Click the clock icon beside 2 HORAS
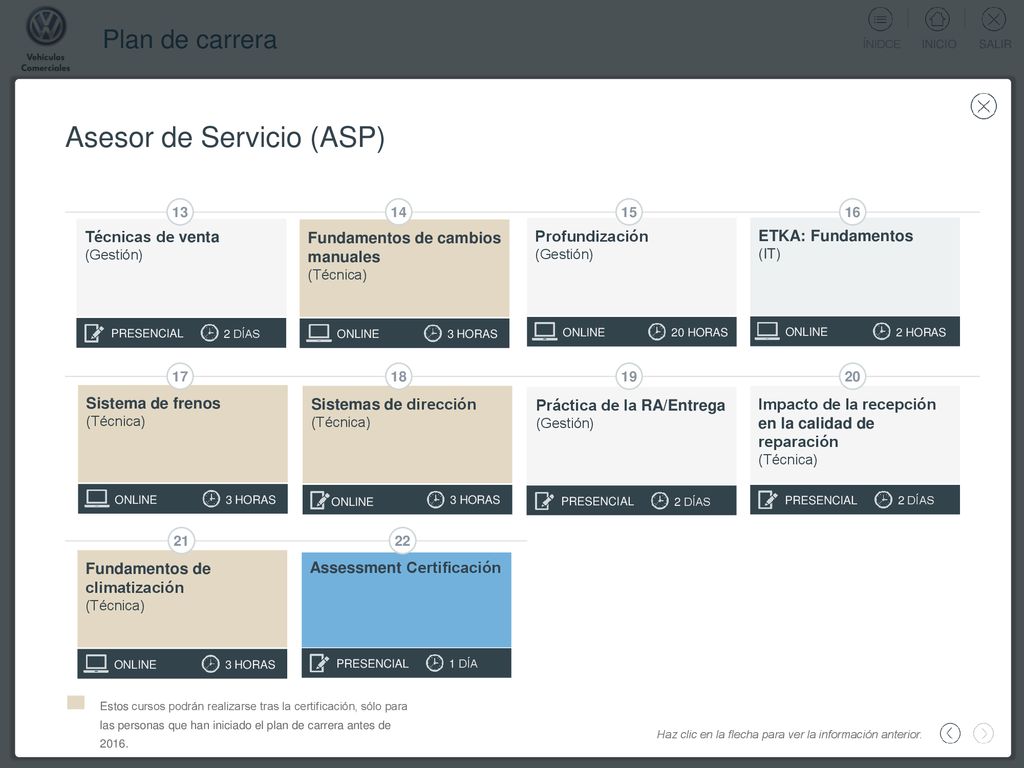 881,331
